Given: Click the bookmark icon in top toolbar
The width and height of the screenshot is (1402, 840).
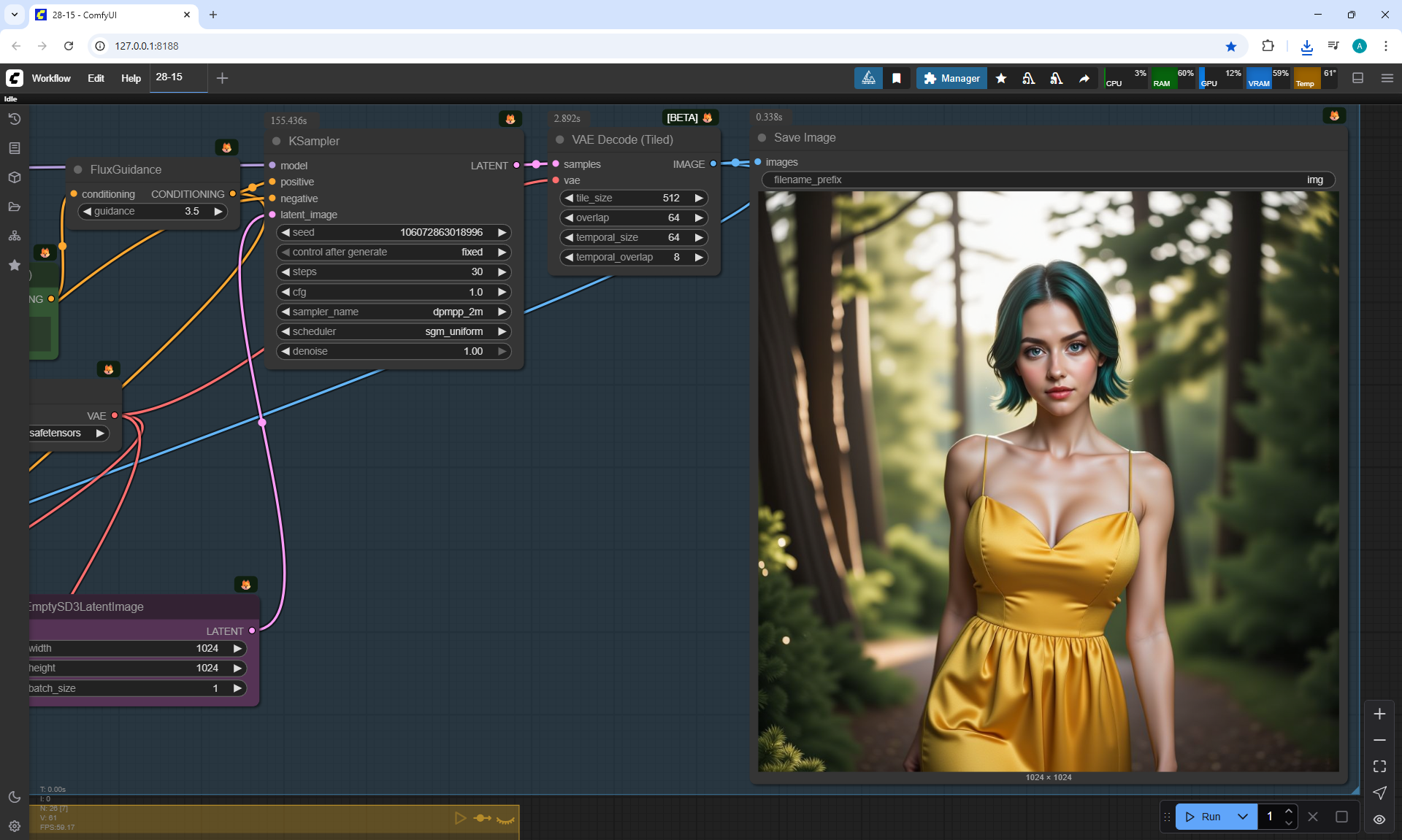Looking at the screenshot, I should (897, 78).
